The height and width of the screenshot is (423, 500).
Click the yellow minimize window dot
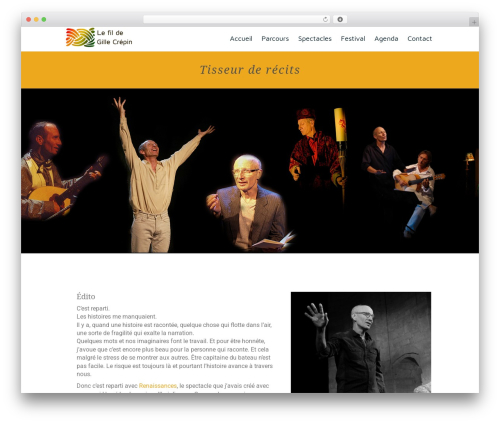click(36, 20)
